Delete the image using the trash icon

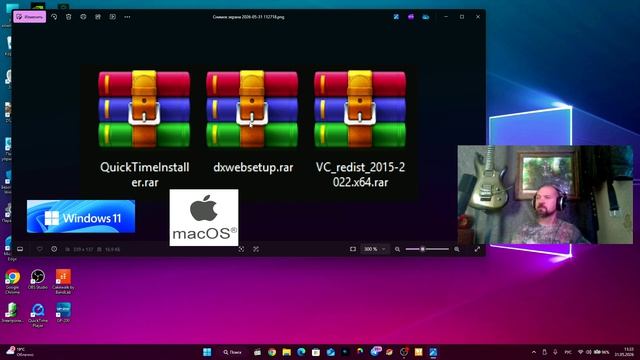[x=69, y=17]
